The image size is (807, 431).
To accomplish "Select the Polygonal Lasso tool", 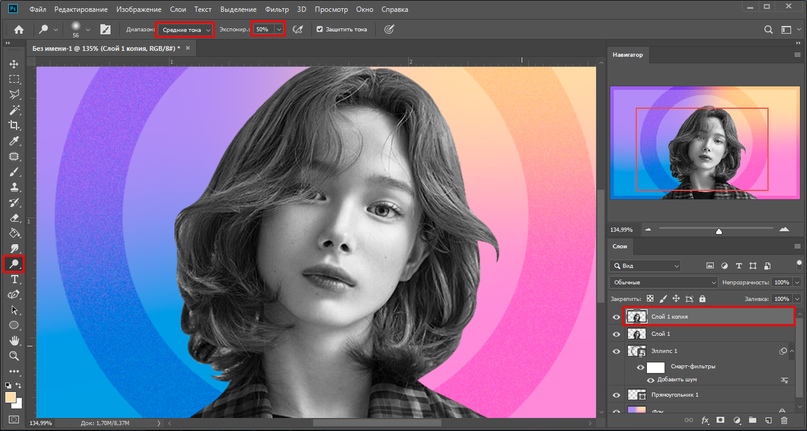I will 14,94.
